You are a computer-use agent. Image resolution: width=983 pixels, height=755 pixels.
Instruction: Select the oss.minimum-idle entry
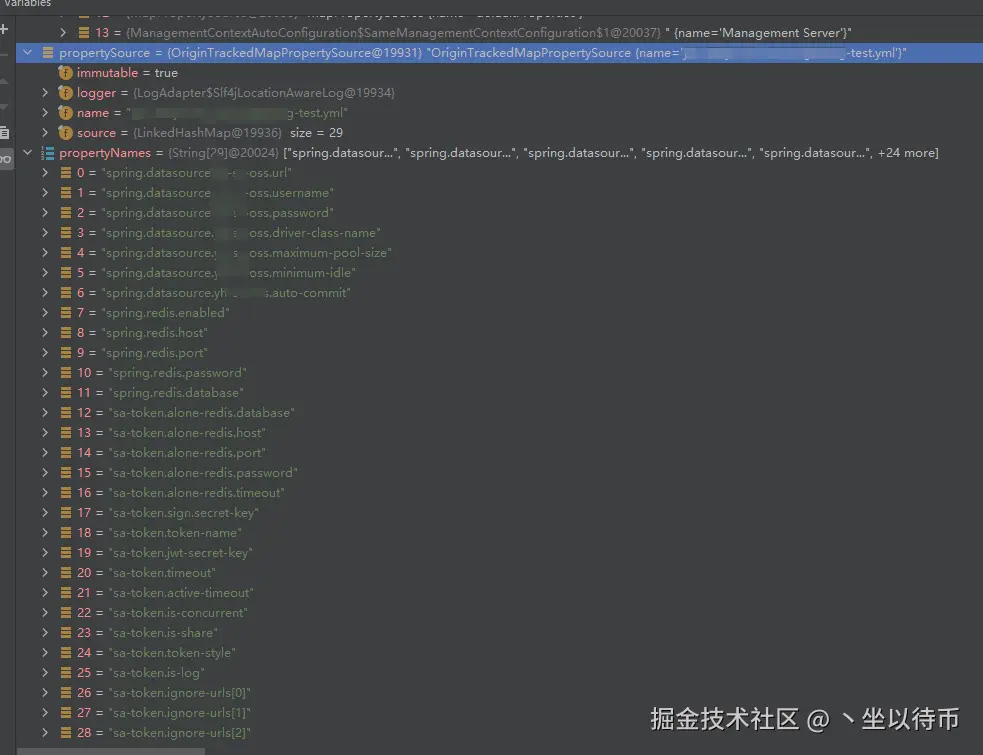[x=216, y=273]
